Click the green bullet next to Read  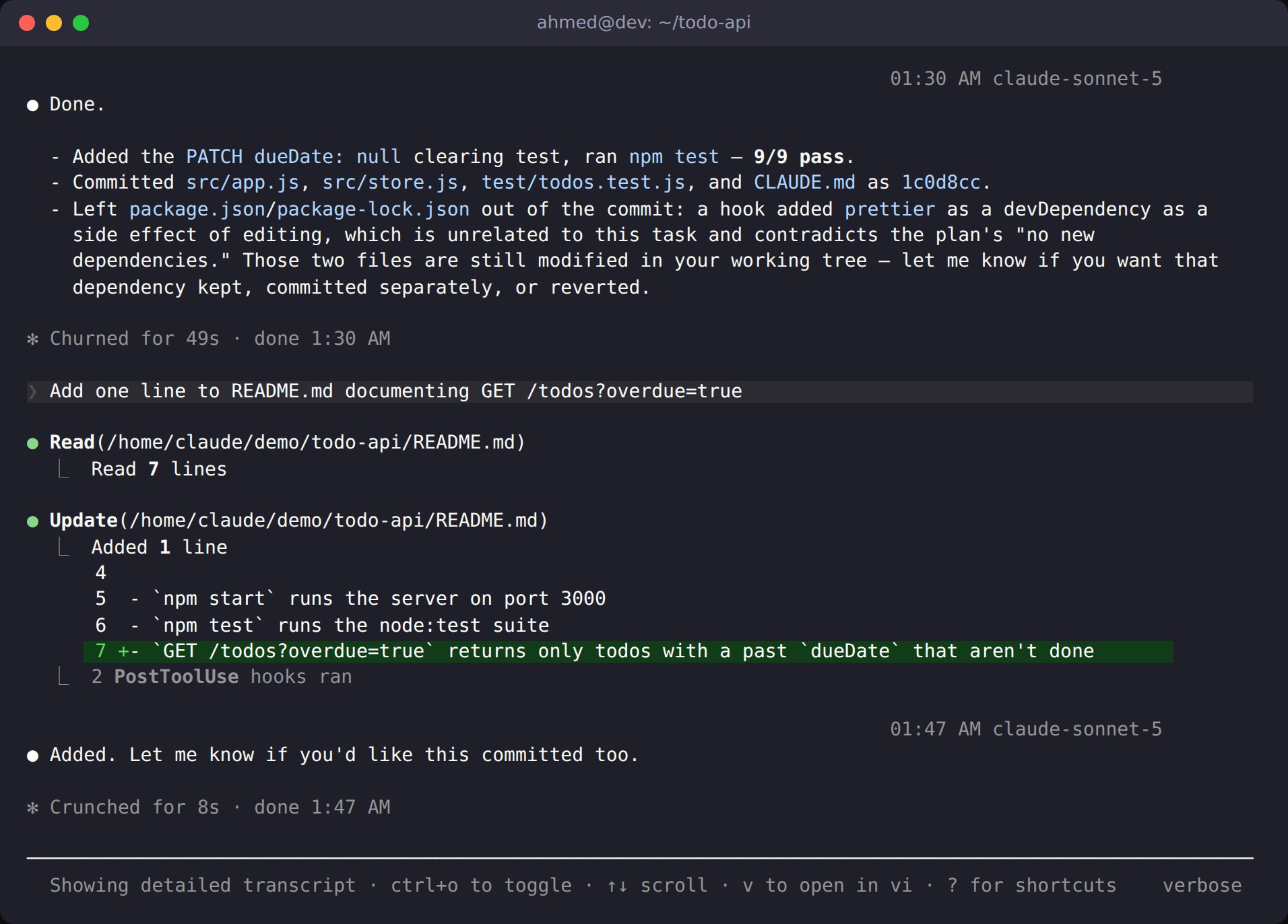point(32,443)
